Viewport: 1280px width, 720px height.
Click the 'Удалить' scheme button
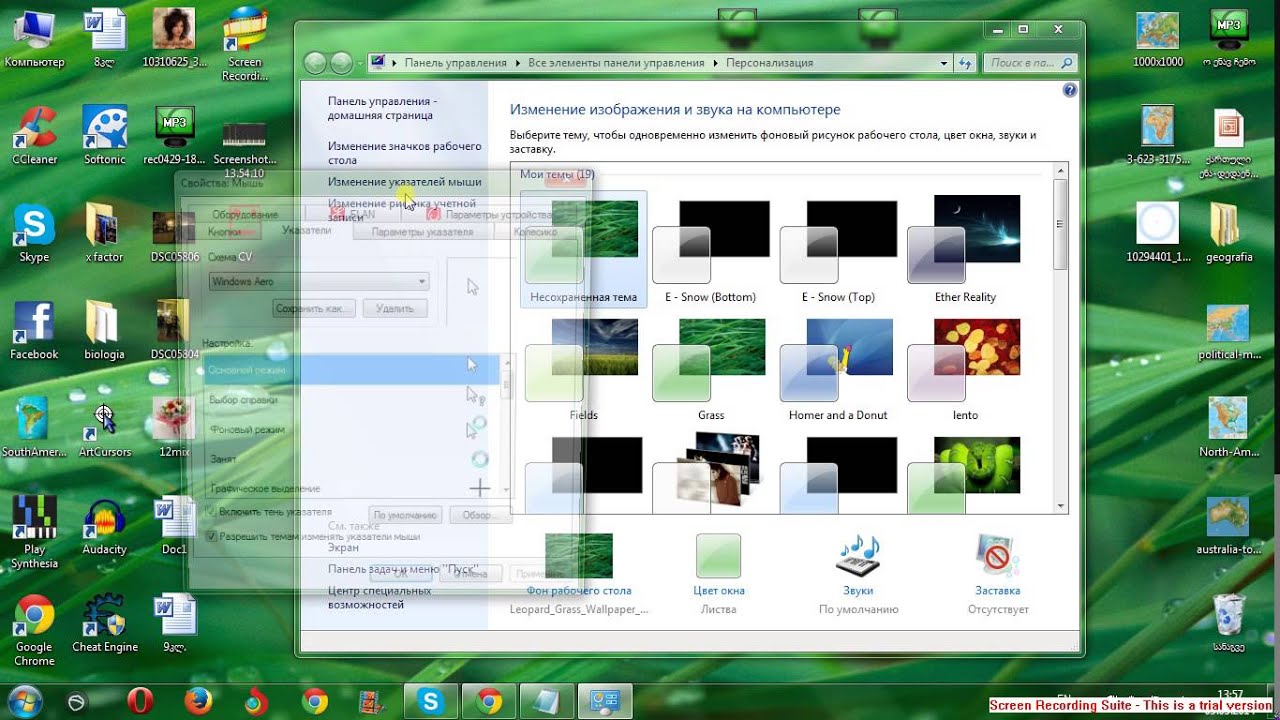coord(395,309)
